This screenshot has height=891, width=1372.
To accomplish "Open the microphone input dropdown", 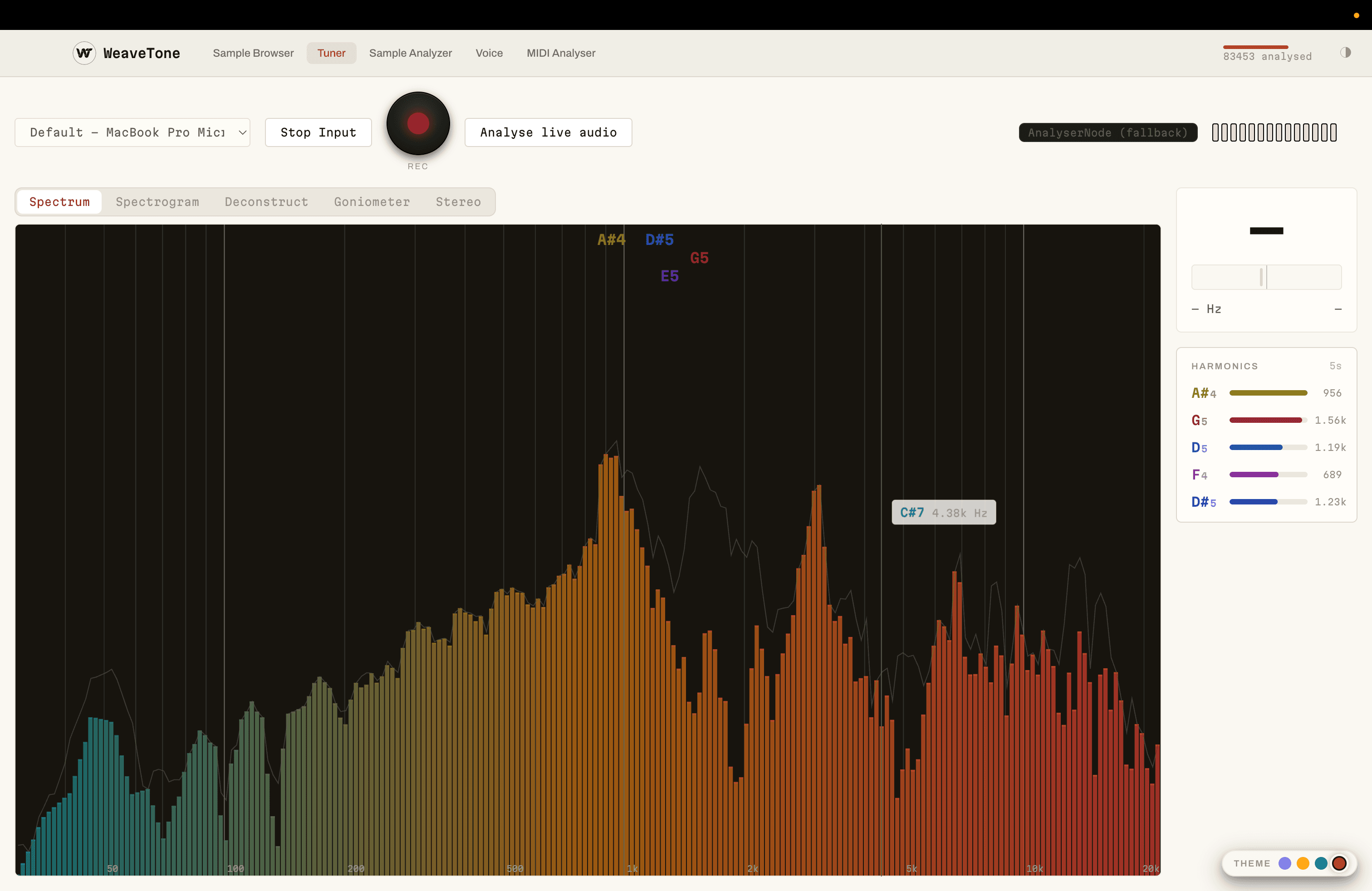I will pos(132,132).
